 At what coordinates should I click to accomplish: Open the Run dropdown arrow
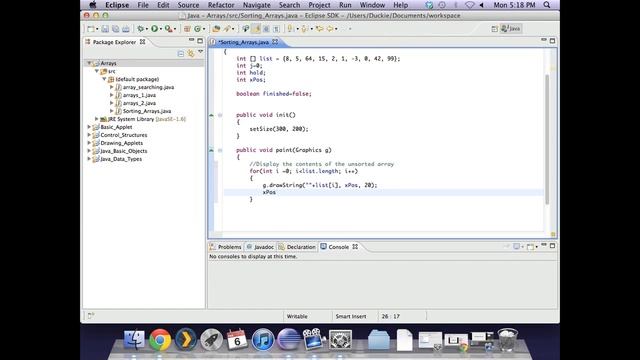click(161, 29)
